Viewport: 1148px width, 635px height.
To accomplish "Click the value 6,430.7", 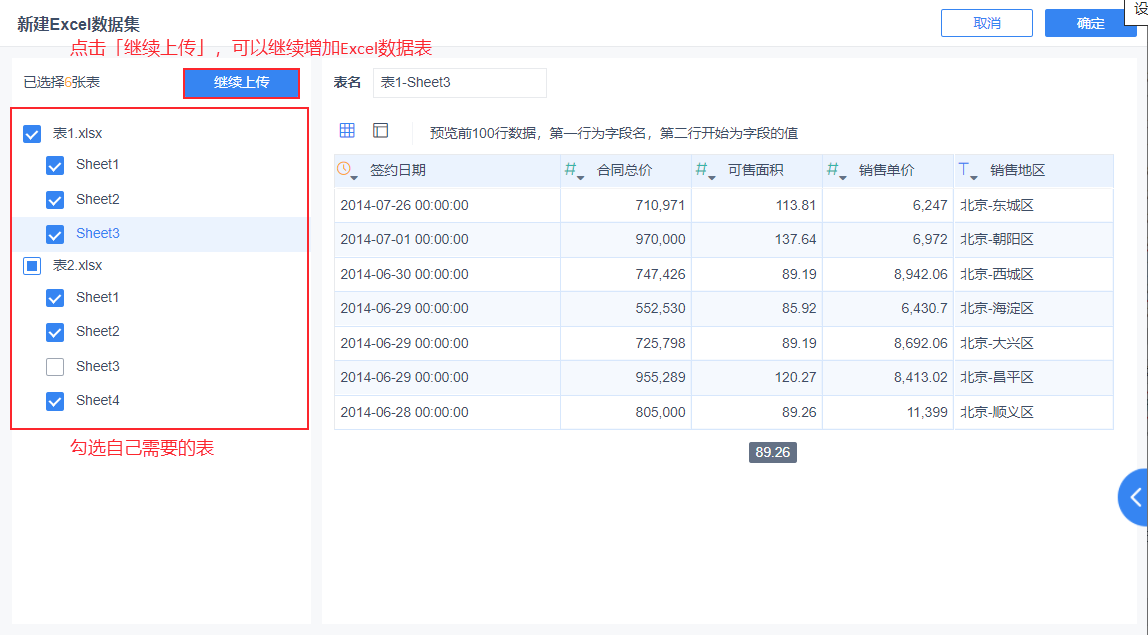I will click(x=924, y=309).
